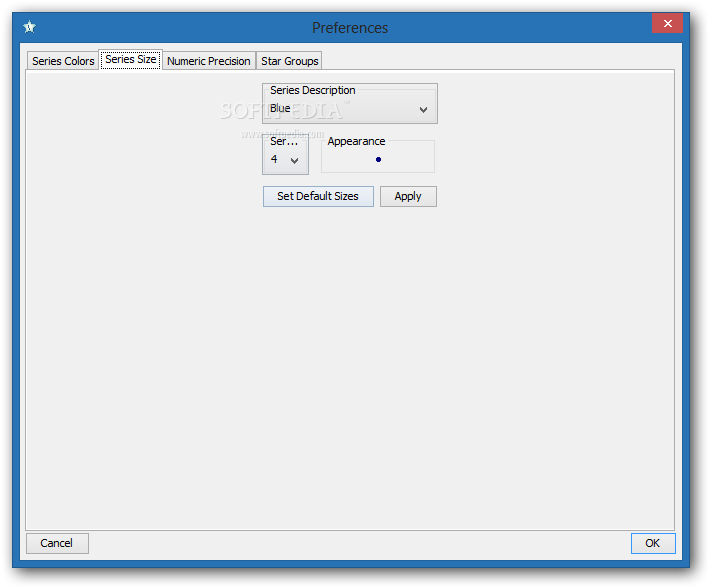Cancel the Preferences dialog
710x588 pixels.
pyautogui.click(x=57, y=543)
